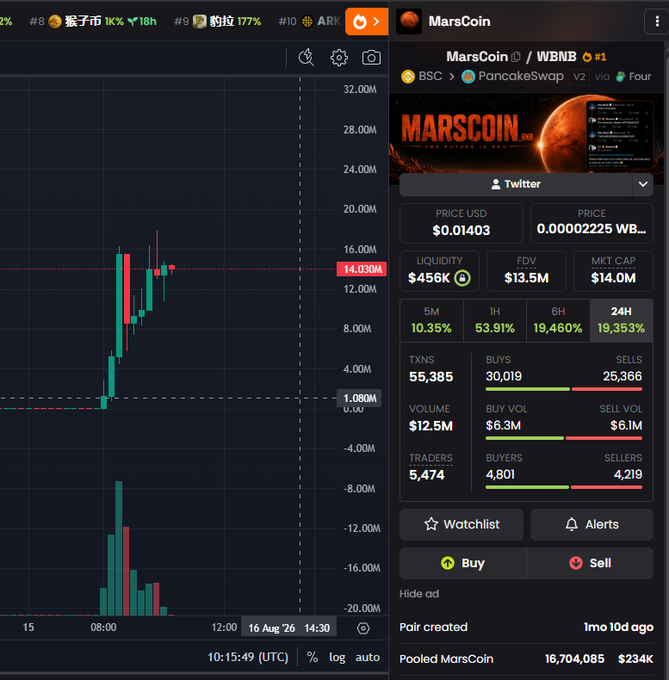Click the indicators flash-search icon
This screenshot has width=669, height=680.
(306, 57)
